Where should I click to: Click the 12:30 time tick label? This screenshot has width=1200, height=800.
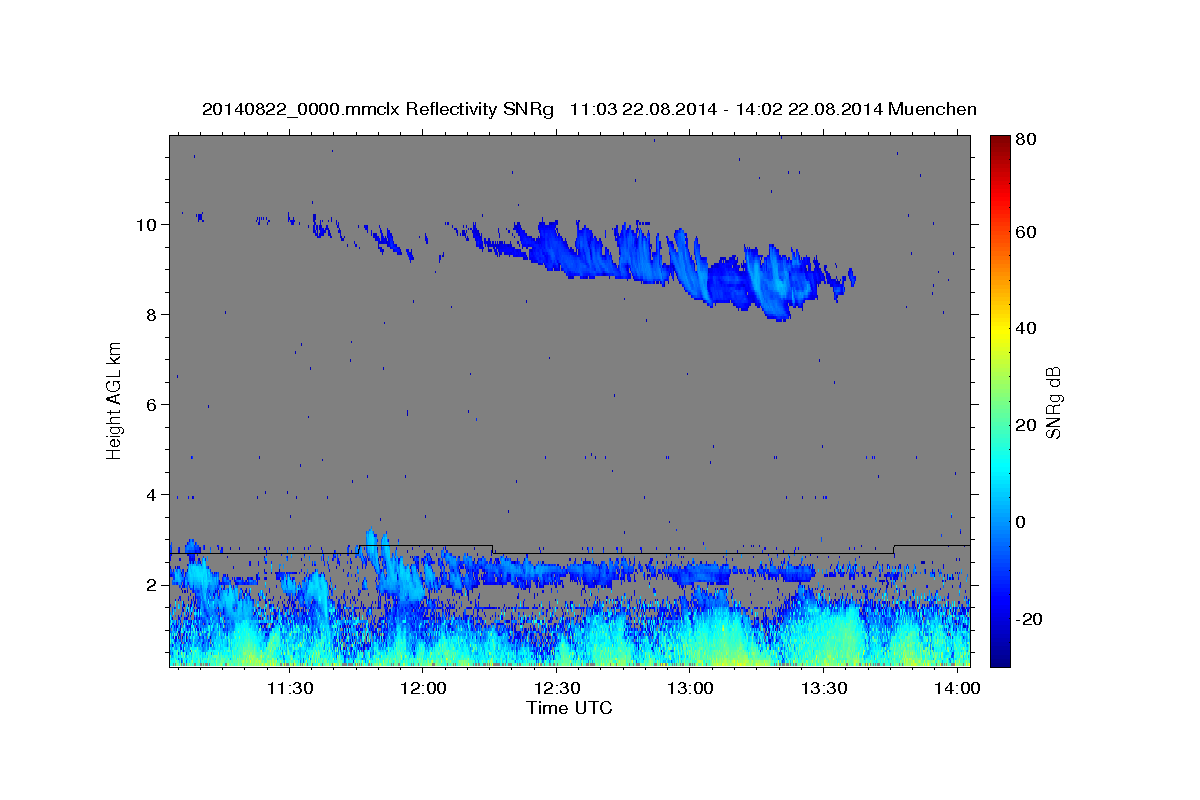[x=557, y=688]
